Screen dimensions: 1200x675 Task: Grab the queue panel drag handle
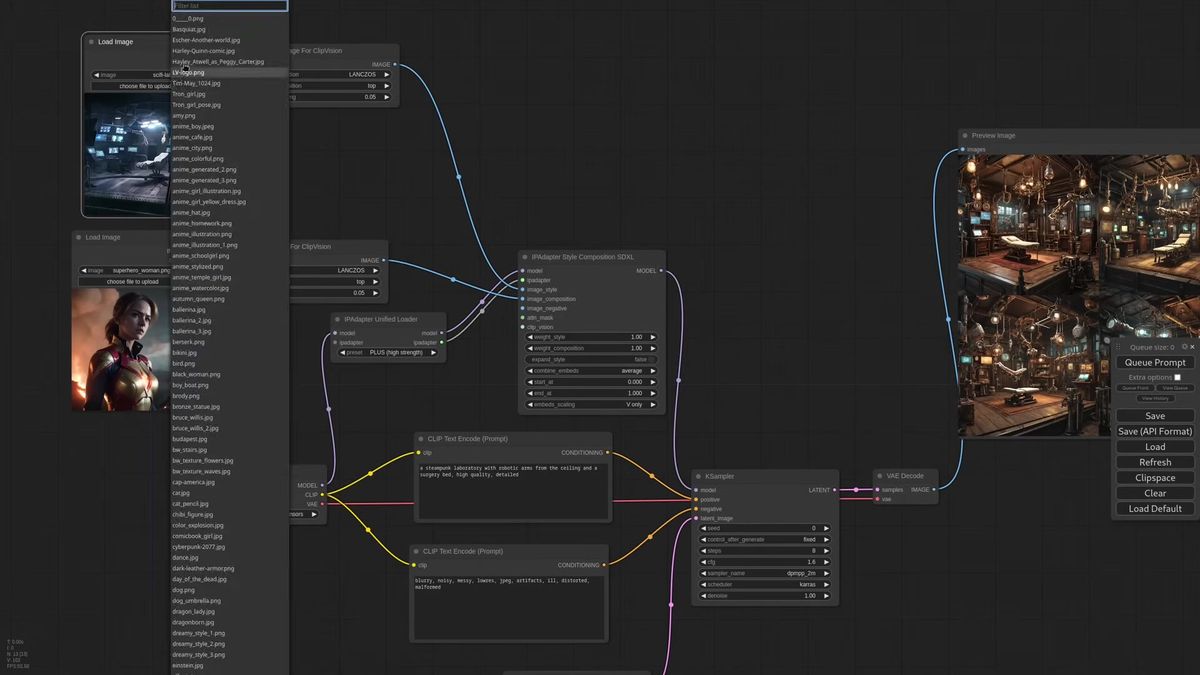click(1118, 346)
